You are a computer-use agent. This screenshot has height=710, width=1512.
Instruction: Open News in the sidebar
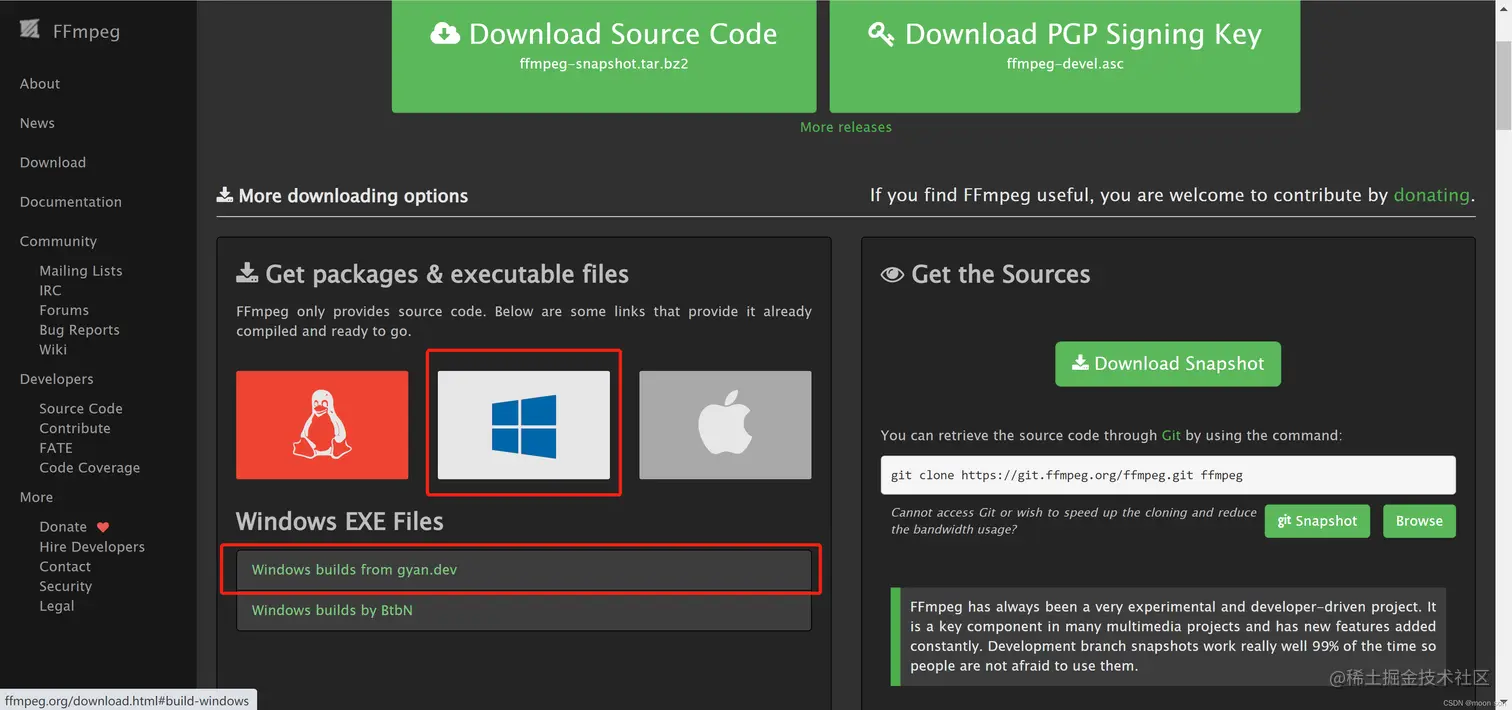37,123
